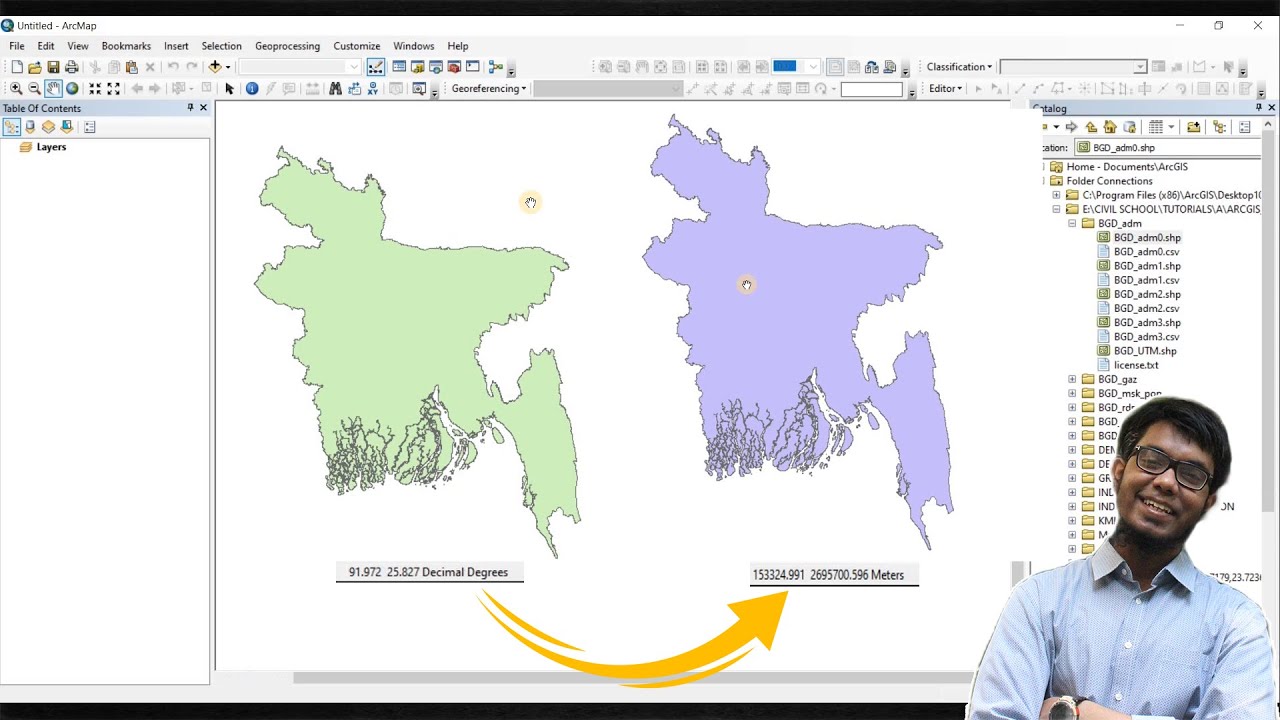Open the Go To XY tool

[373, 89]
